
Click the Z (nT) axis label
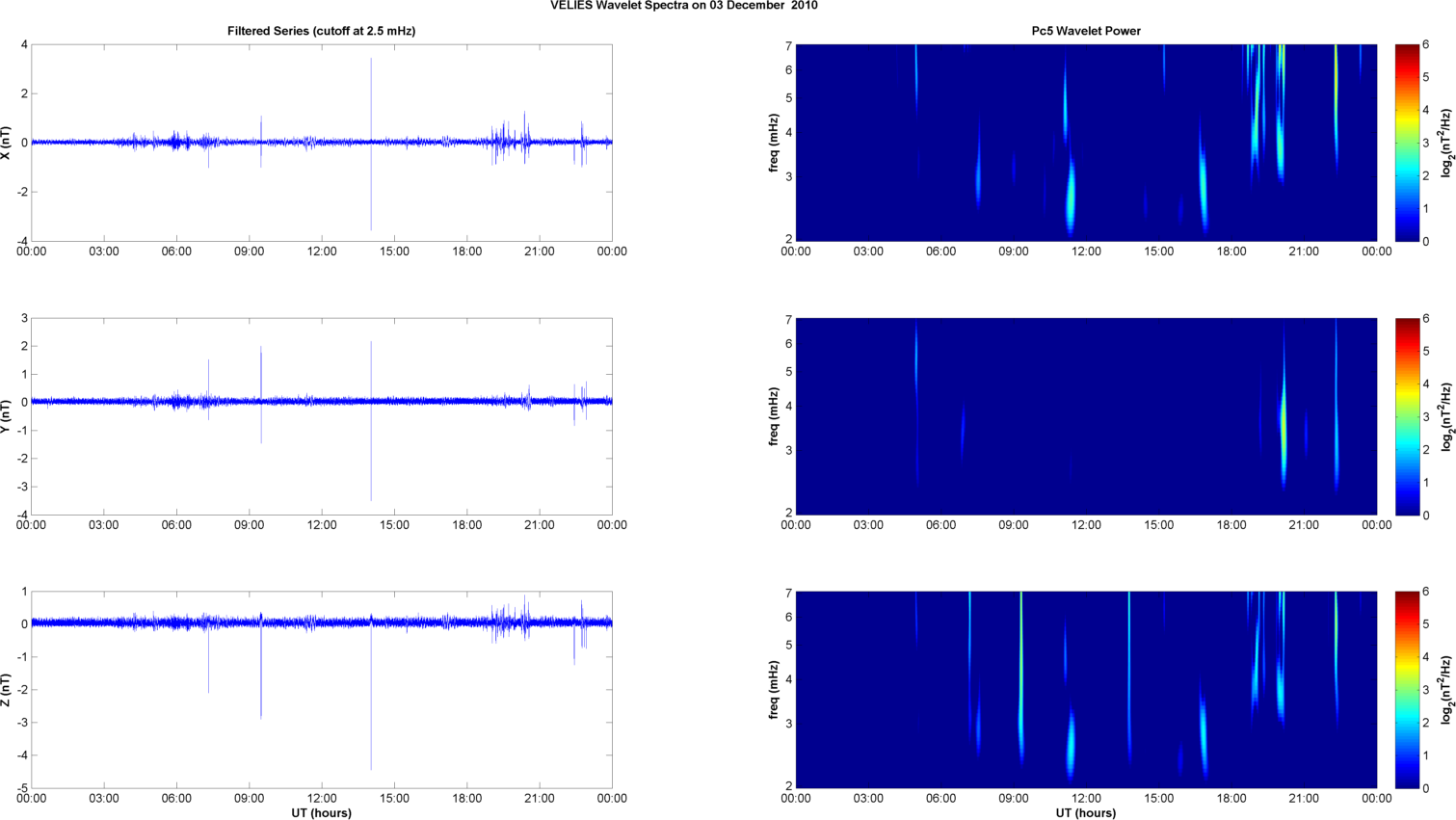pyautogui.click(x=7, y=690)
